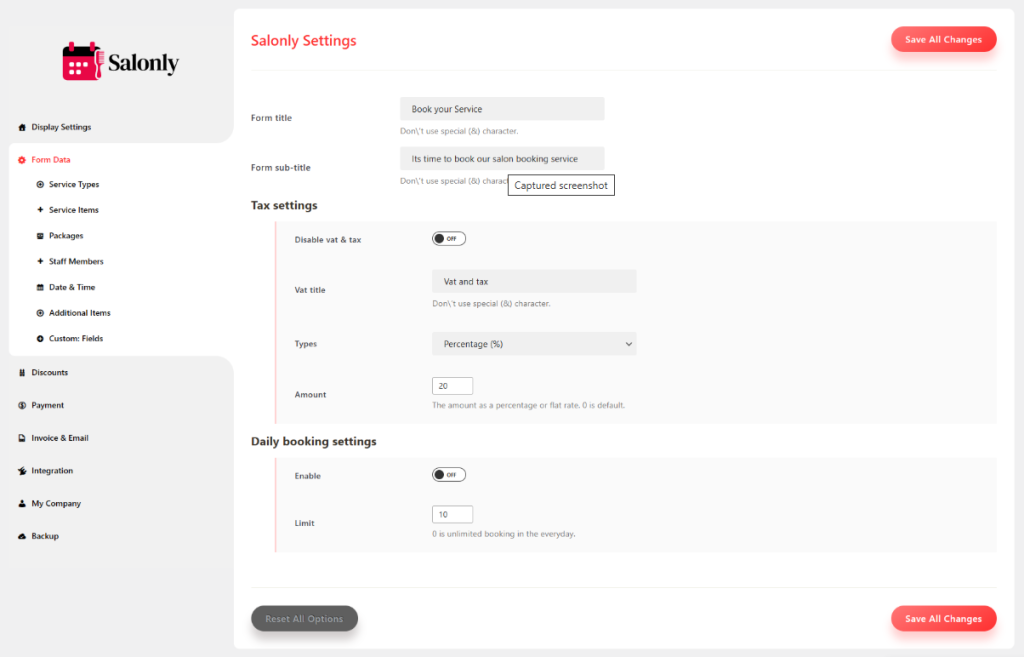Viewport: 1024px width, 657px height.
Task: Toggle the Disable vat & tax switch
Action: point(449,239)
